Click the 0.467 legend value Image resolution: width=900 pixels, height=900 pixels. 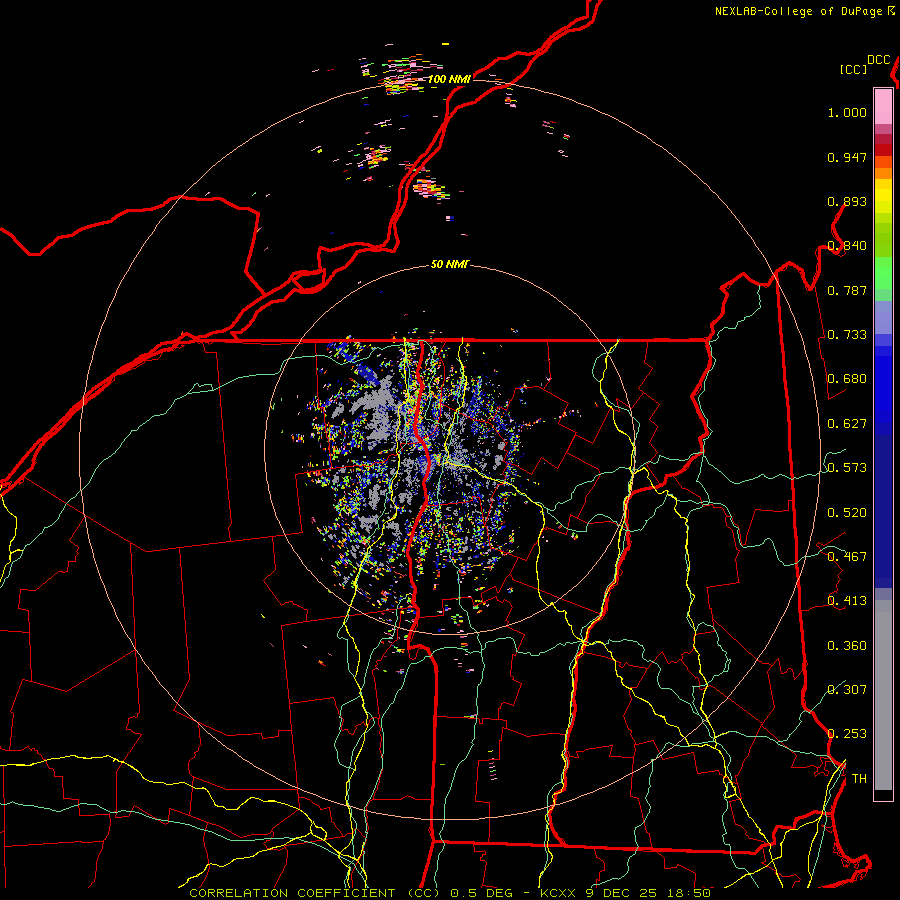coord(847,557)
